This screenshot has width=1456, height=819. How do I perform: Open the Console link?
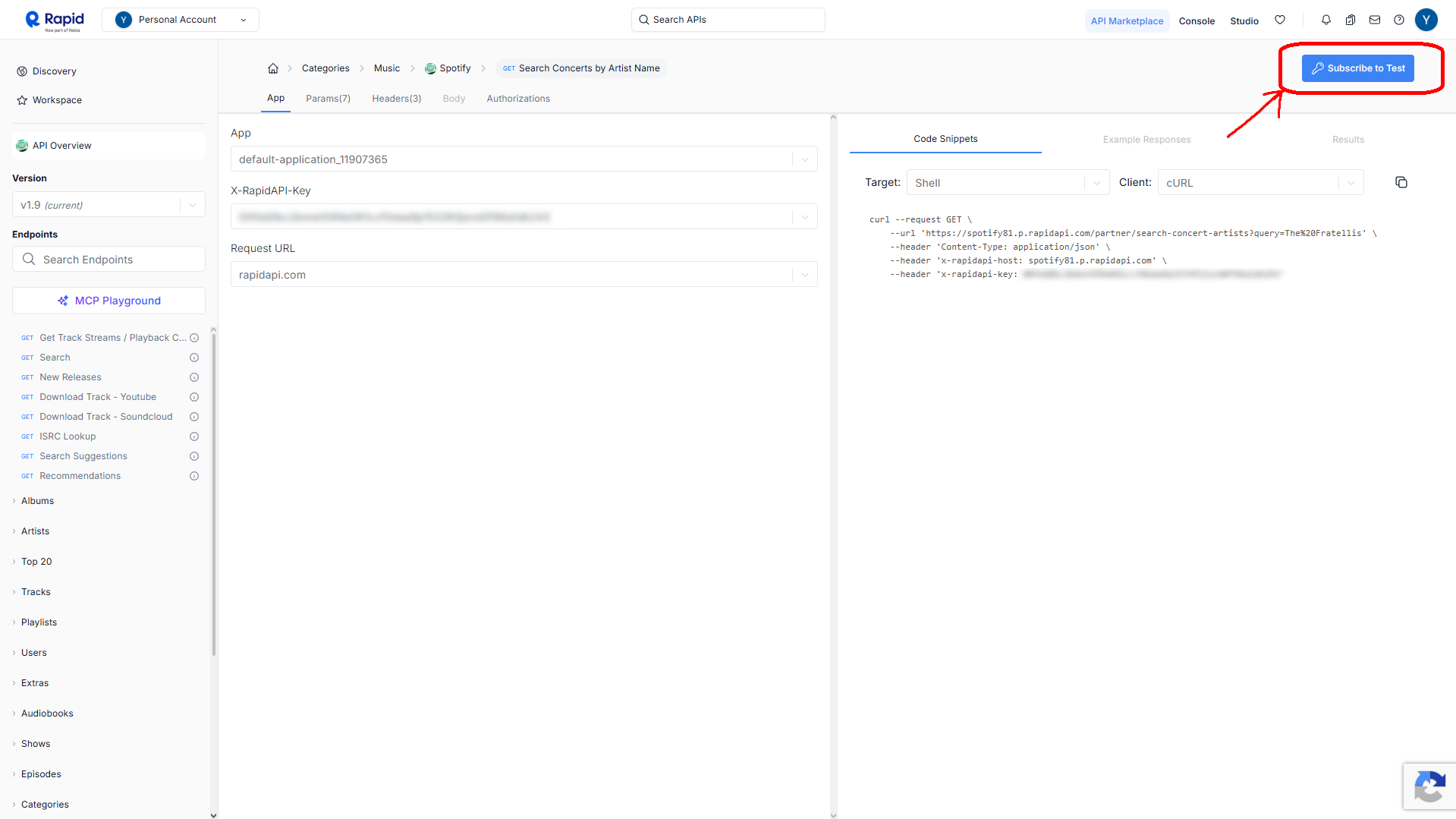[1197, 20]
